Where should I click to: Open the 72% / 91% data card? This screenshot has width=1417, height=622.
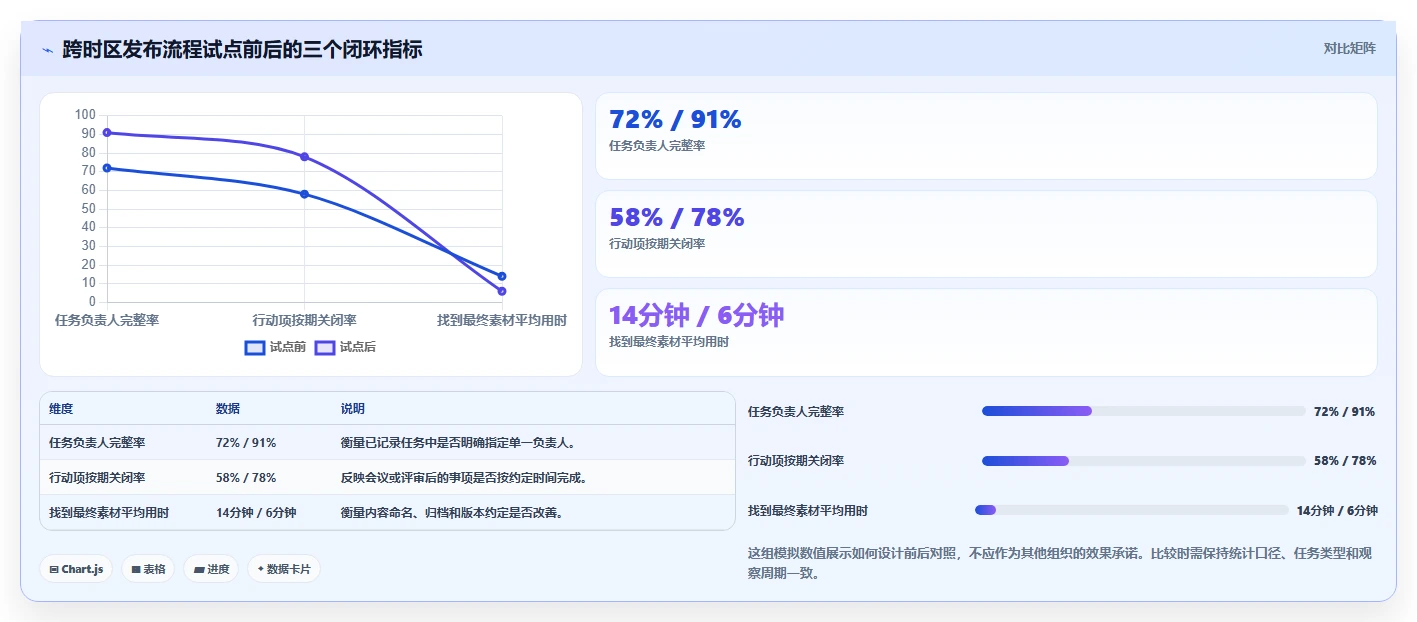[x=986, y=136]
